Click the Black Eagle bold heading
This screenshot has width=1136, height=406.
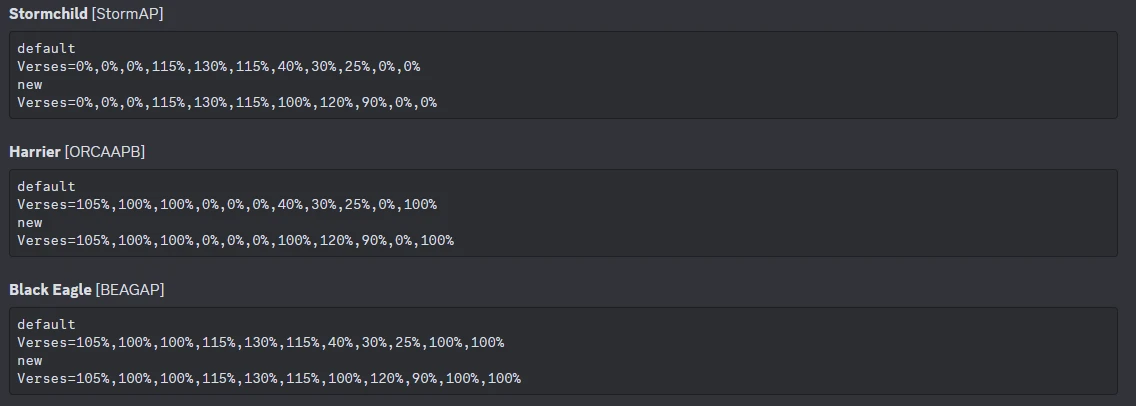tap(50, 289)
